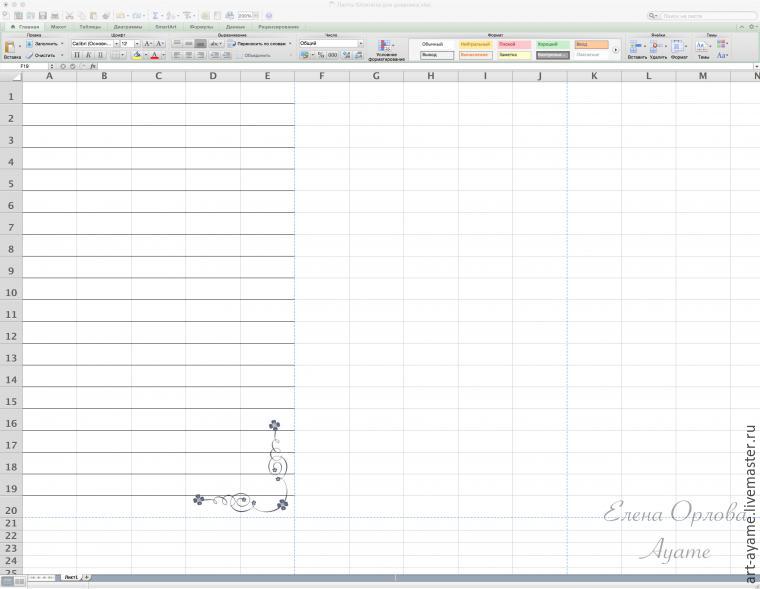Click the fx insert function icon
Image resolution: width=760 pixels, height=589 pixels.
pos(93,66)
